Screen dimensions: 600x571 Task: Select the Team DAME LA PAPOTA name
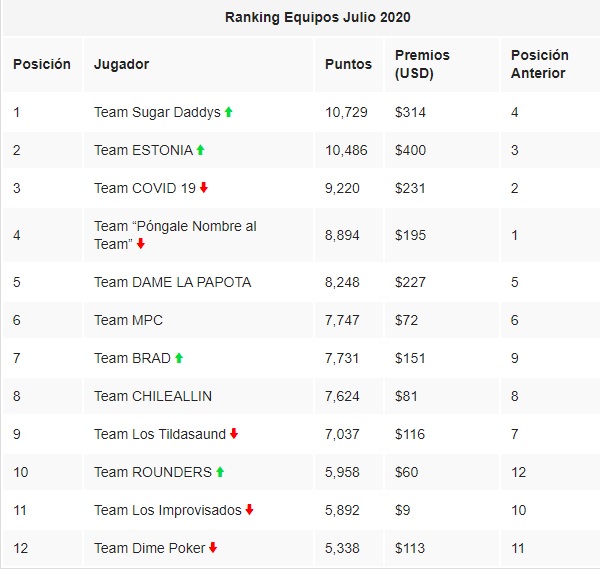[x=173, y=282]
